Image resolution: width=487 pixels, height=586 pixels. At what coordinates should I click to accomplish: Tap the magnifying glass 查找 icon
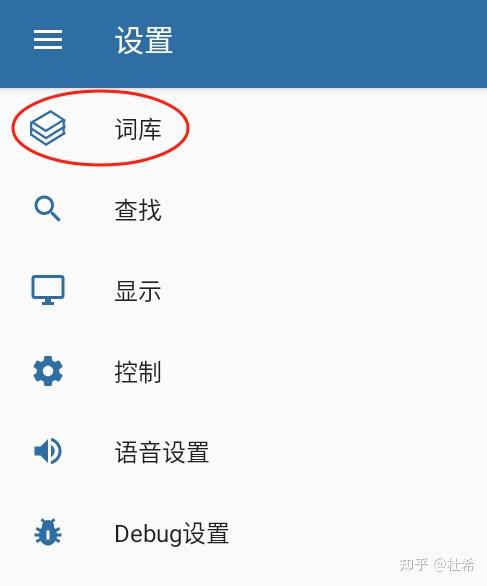coord(47,209)
